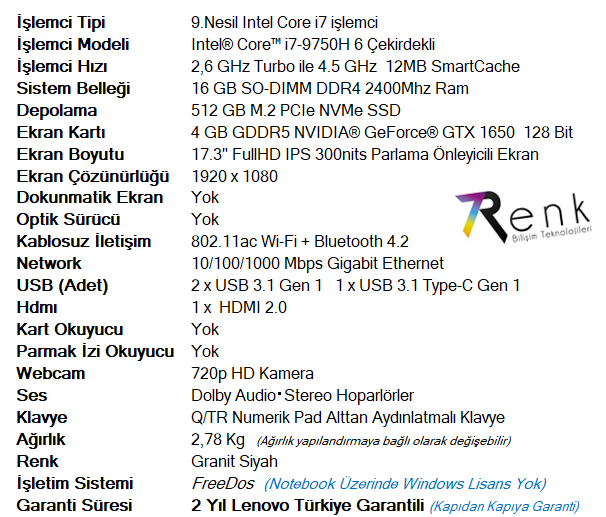Click 'Yok' next to Optik Sürücü
The height and width of the screenshot is (517, 606).
tap(205, 219)
